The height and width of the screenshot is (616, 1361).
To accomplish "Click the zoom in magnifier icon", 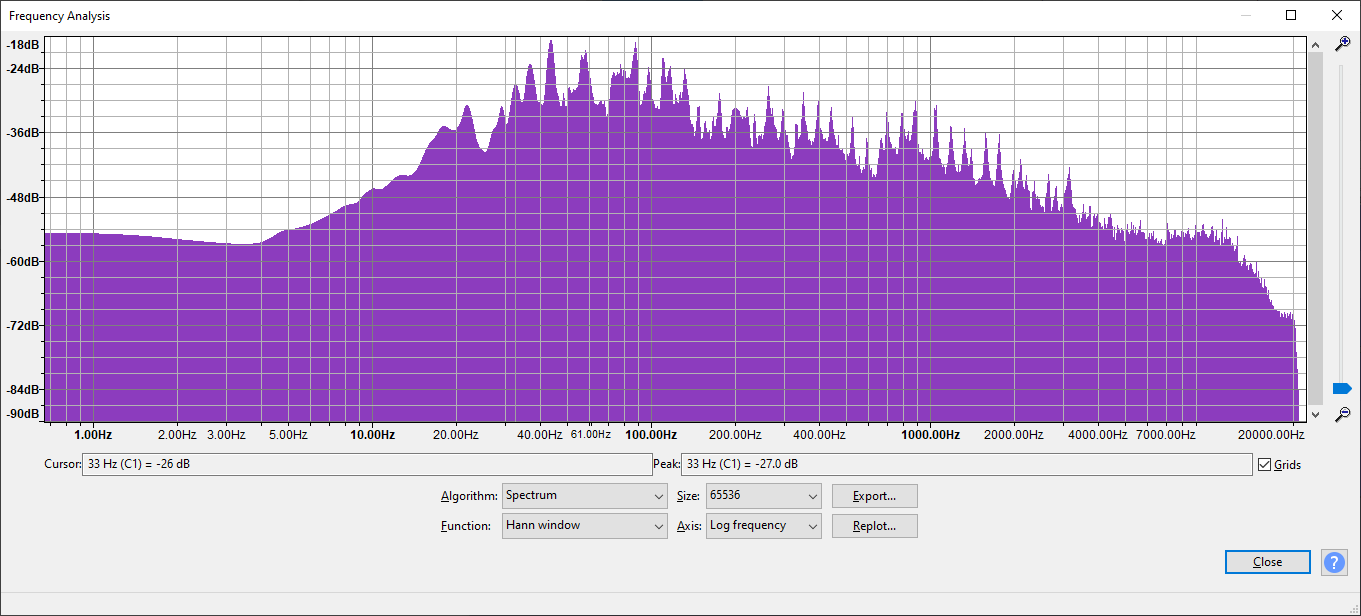I will pyautogui.click(x=1343, y=44).
